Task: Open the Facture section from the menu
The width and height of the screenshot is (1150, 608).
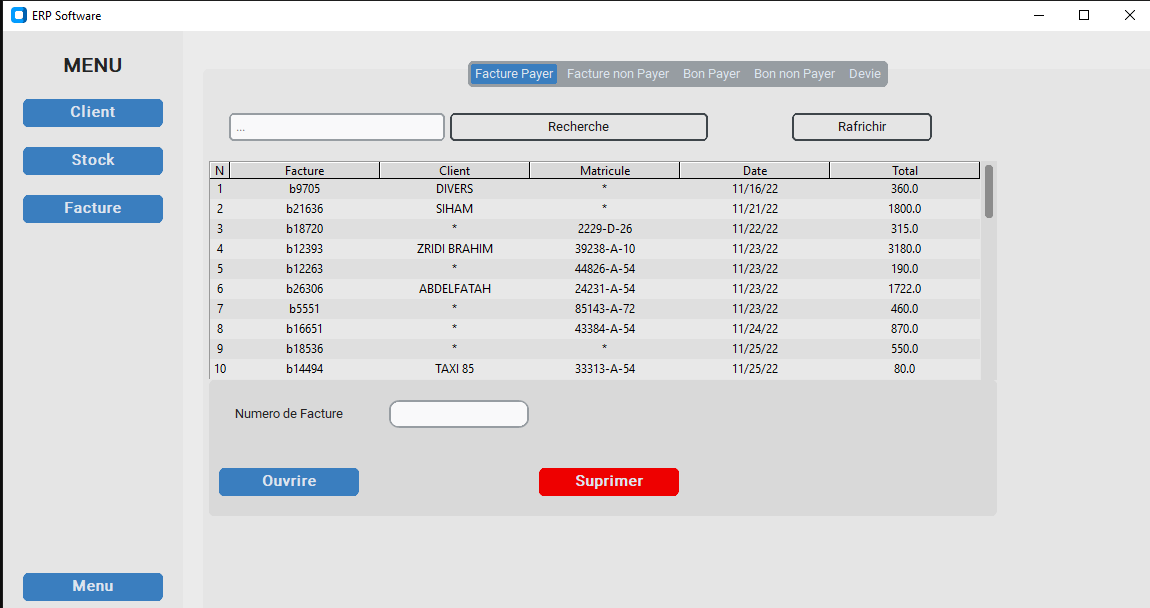Action: (92, 208)
